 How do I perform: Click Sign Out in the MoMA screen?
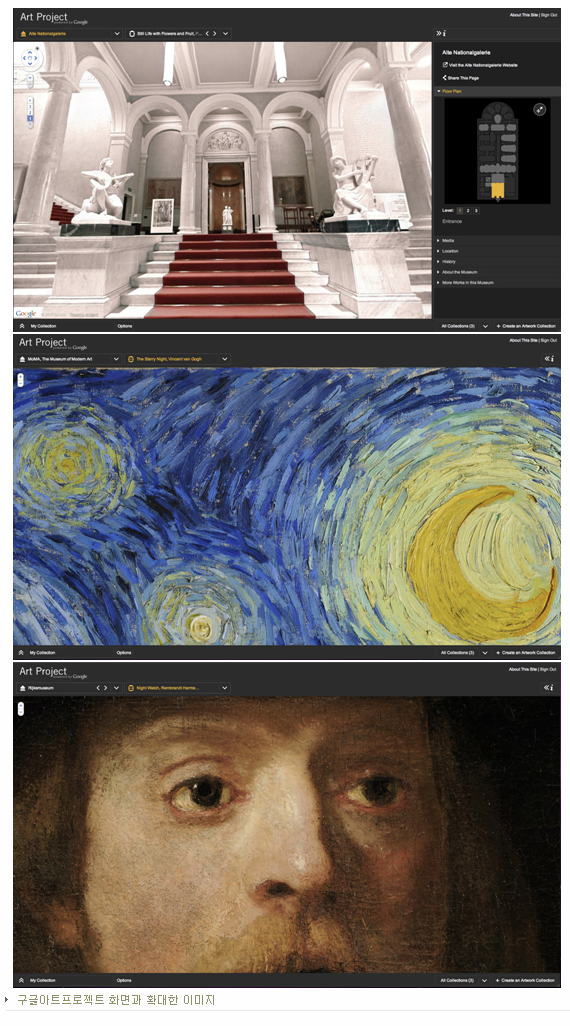coord(549,340)
